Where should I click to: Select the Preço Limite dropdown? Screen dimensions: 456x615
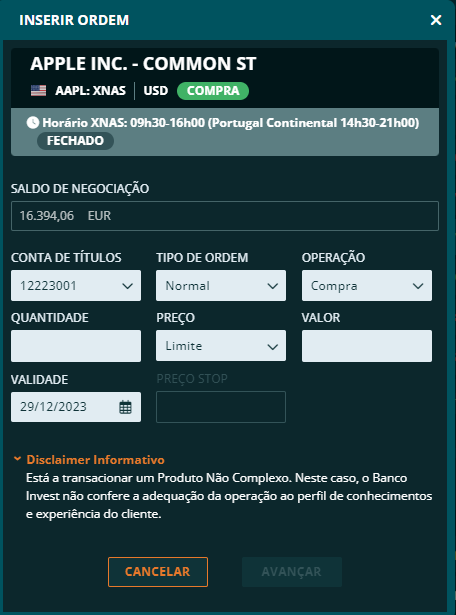click(x=221, y=346)
